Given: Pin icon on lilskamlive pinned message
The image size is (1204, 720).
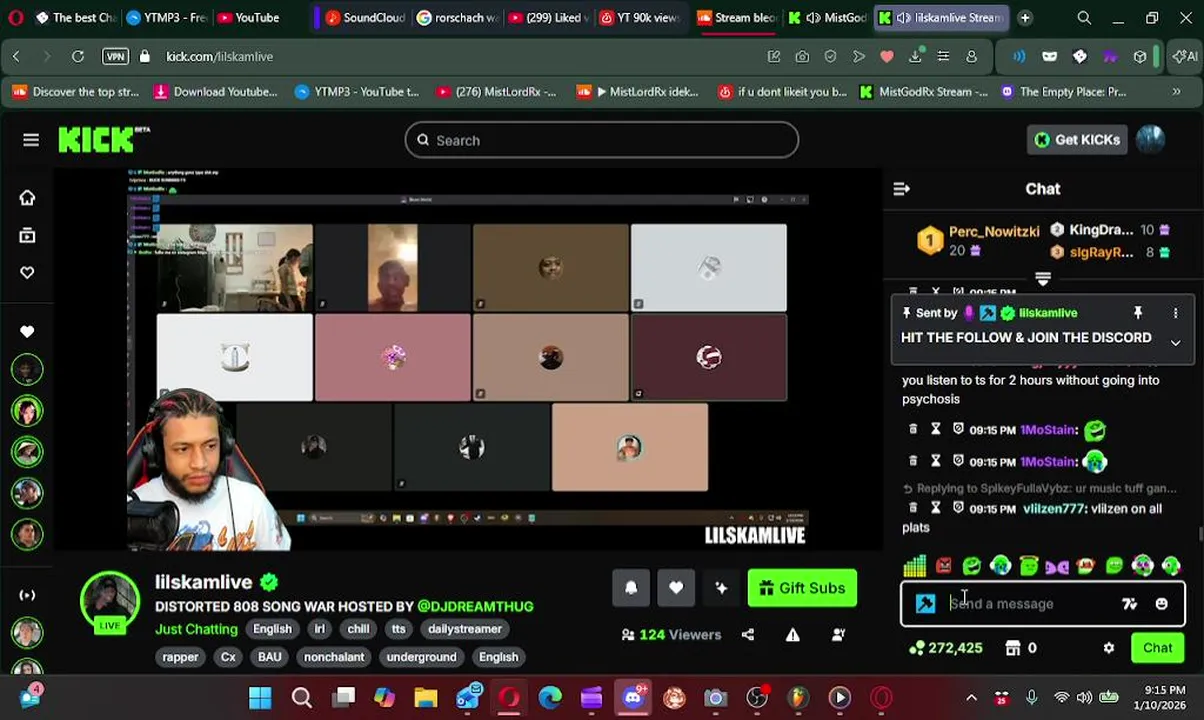Looking at the screenshot, I should coord(1137,313).
